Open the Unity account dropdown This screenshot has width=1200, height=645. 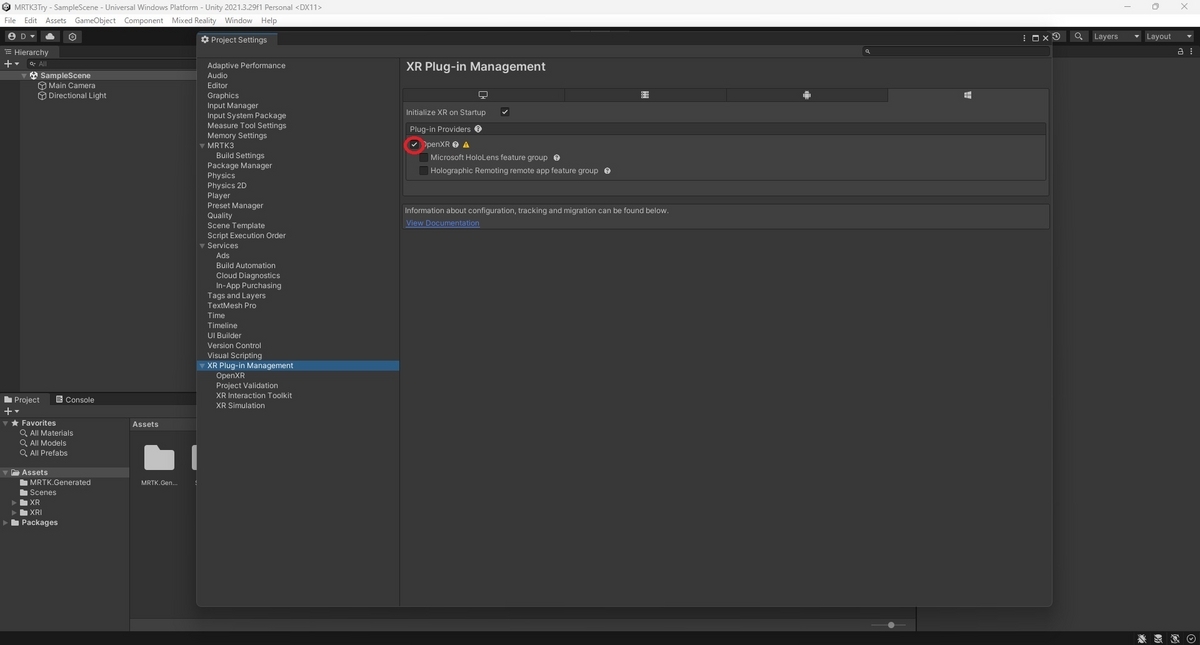(x=21, y=36)
